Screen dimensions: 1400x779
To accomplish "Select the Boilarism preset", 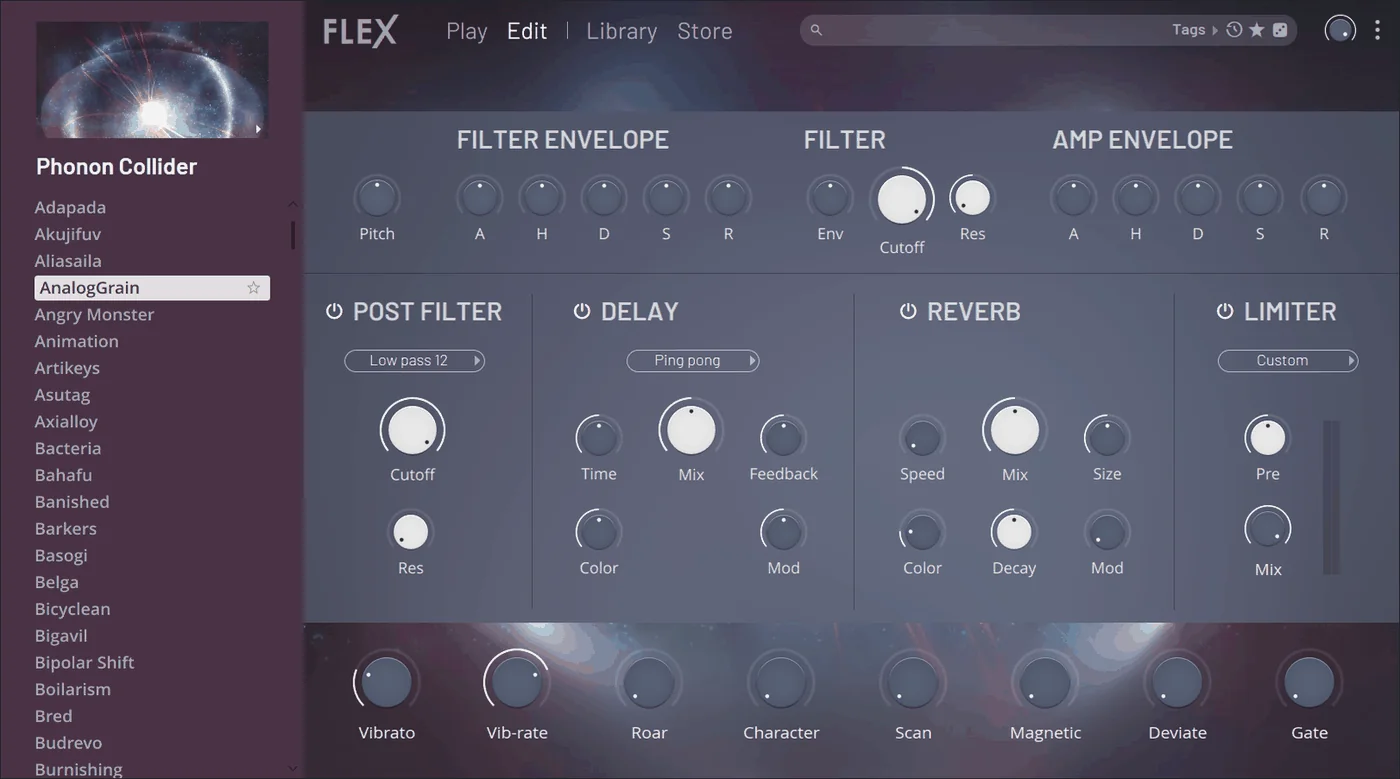I will 73,689.
